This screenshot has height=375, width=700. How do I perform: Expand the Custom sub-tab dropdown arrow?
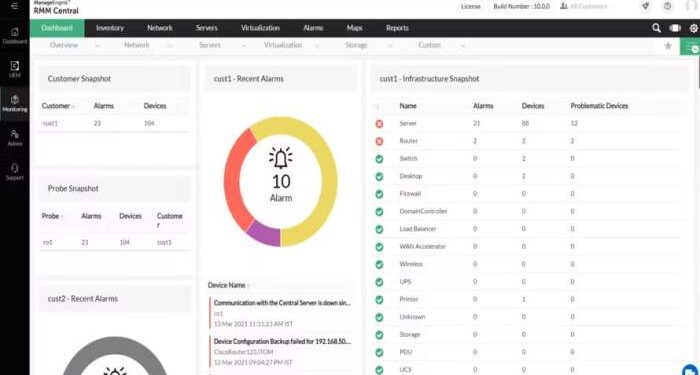pos(462,46)
